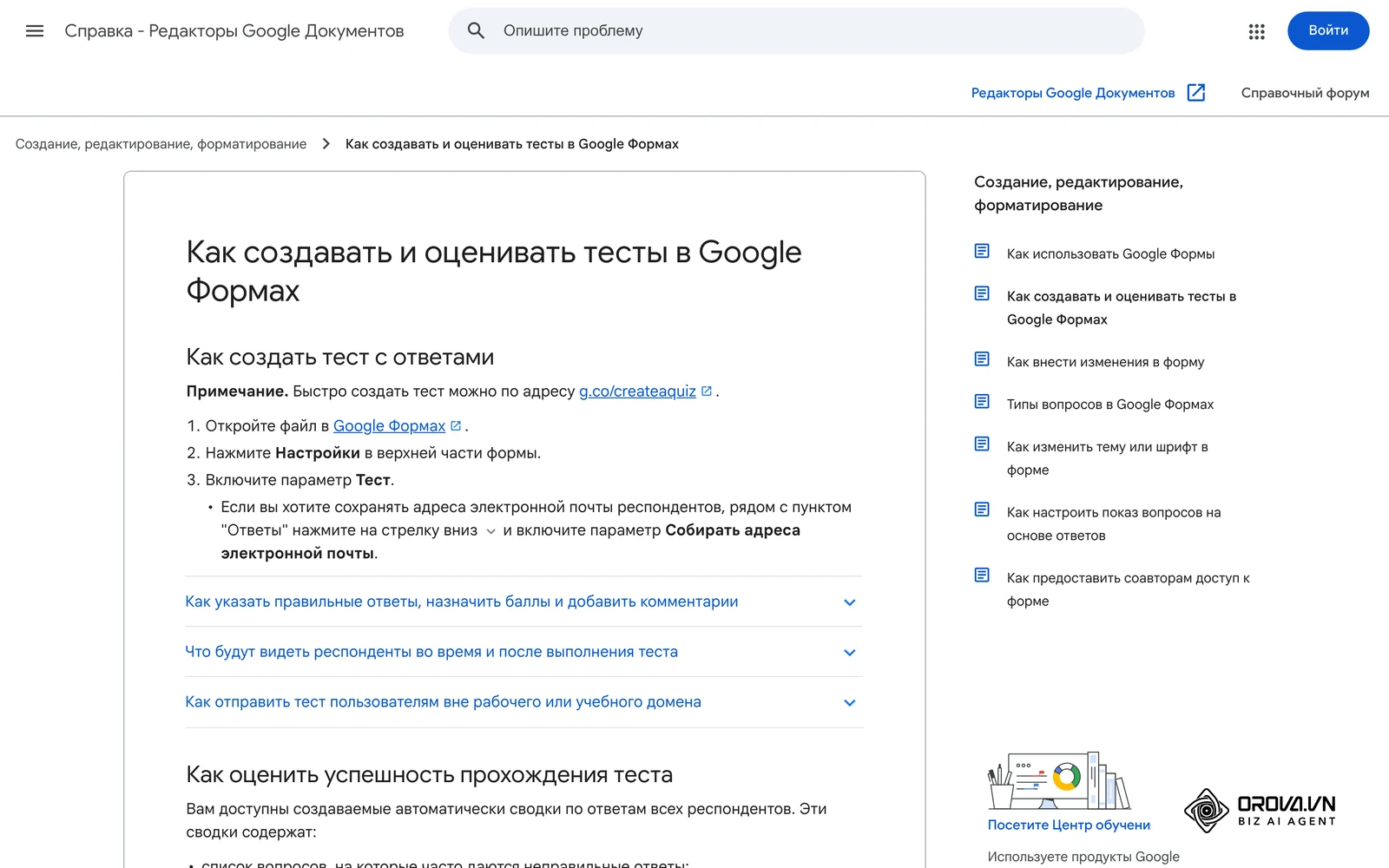
Task: Click the breadcrumb chevron separator icon
Action: point(326,144)
